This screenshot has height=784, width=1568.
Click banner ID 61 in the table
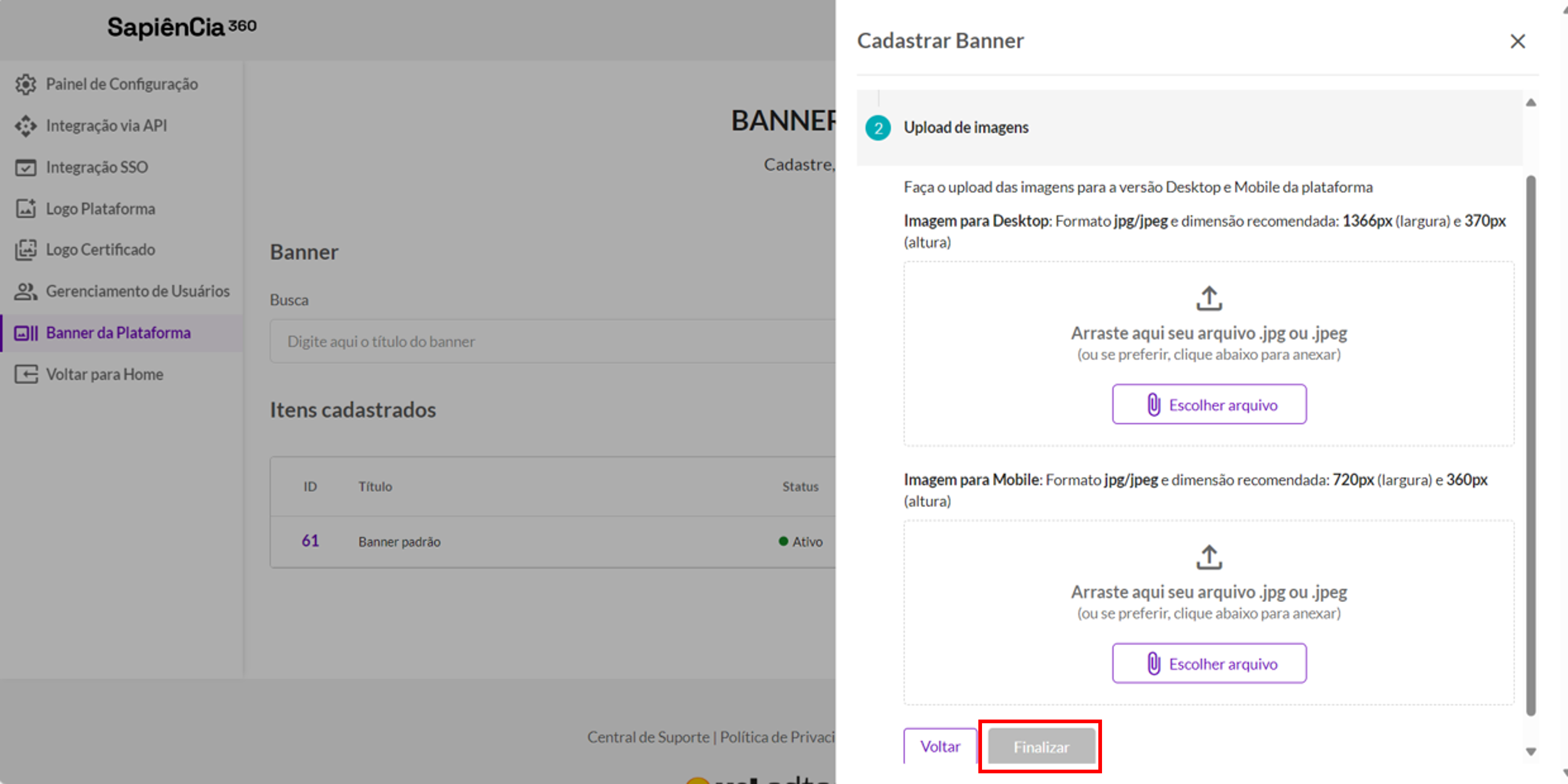310,541
